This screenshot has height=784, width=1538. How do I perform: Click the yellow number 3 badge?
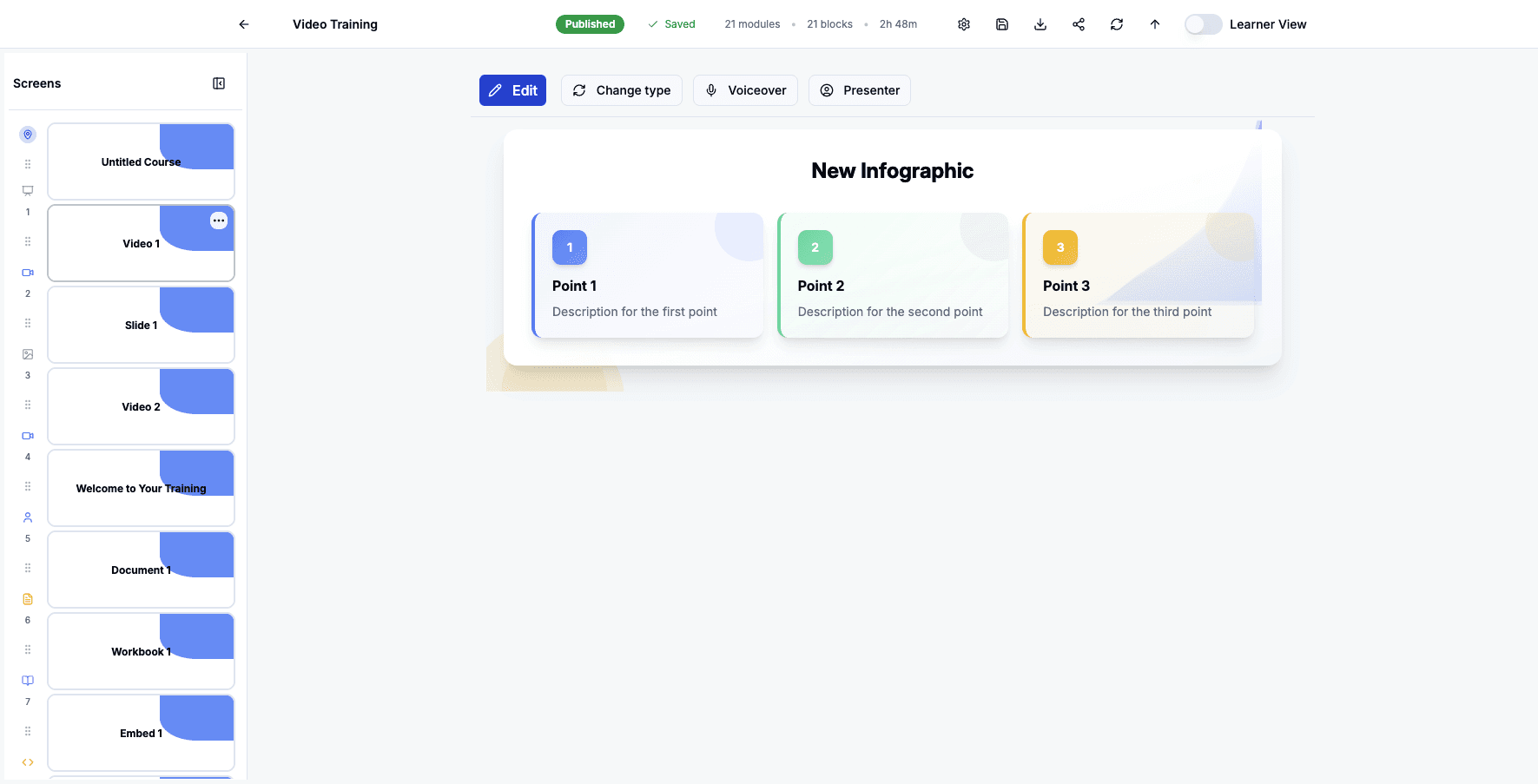(x=1060, y=247)
